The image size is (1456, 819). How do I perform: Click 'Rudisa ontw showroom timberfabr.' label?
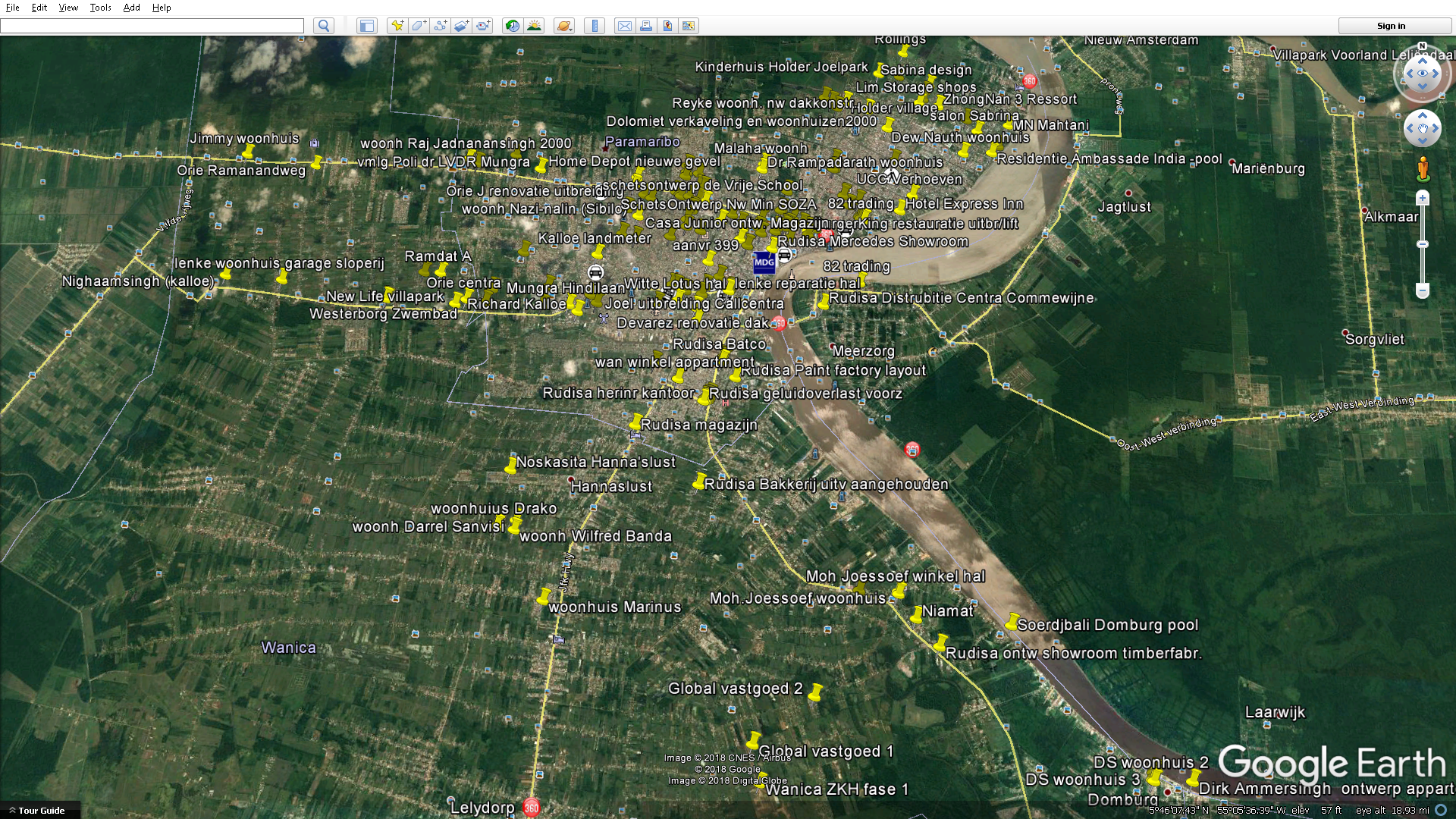1073,654
